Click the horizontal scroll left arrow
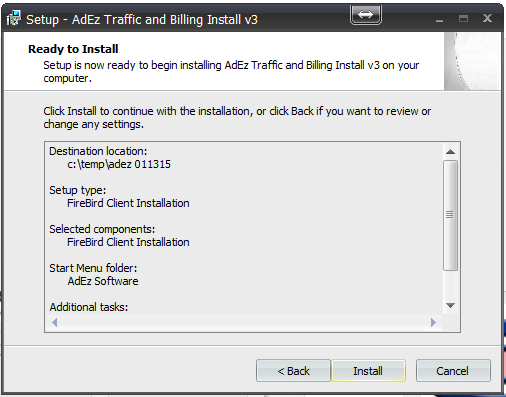This screenshot has height=397, width=506. (x=55, y=322)
